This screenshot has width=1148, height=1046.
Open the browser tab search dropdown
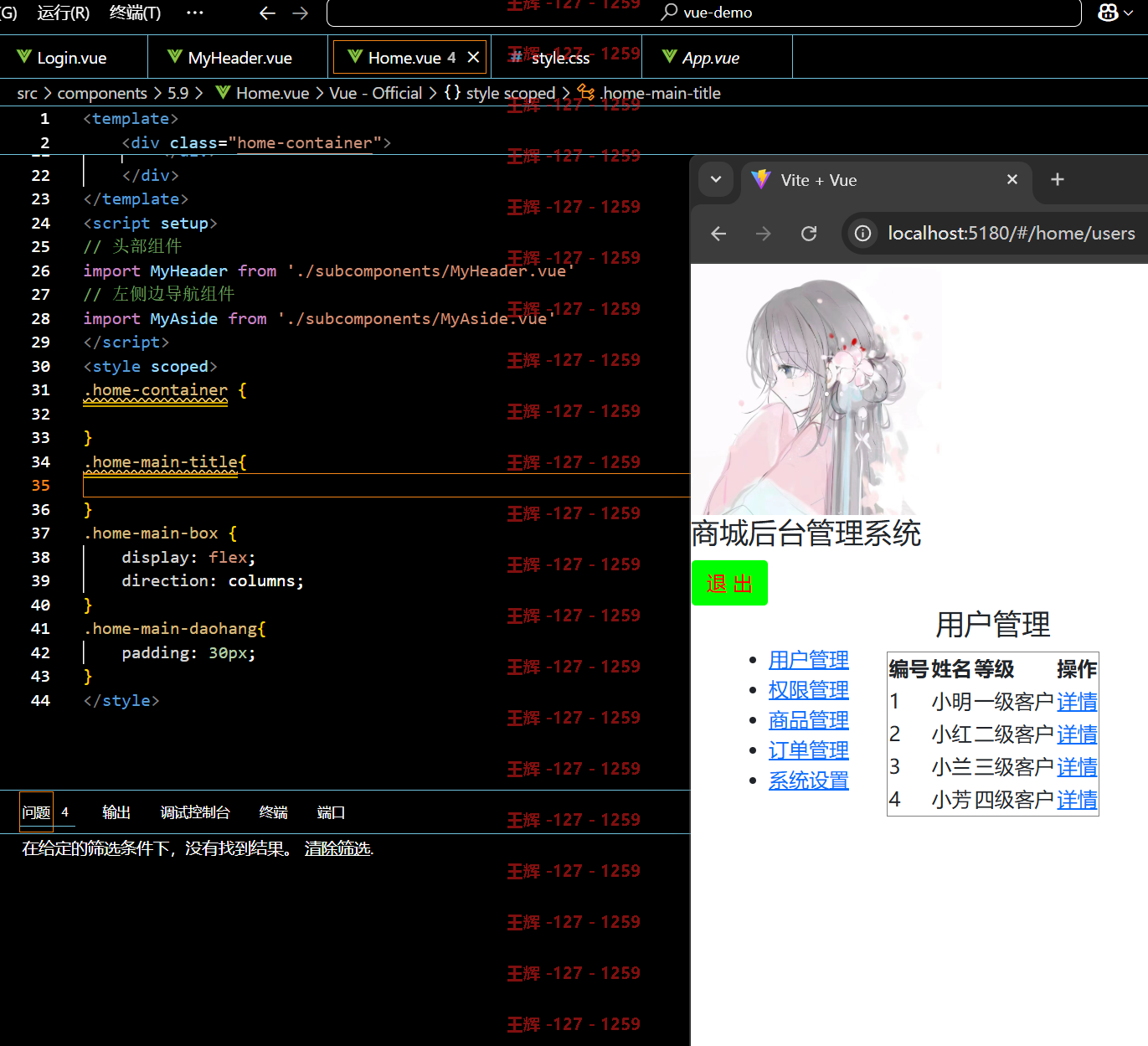(716, 179)
